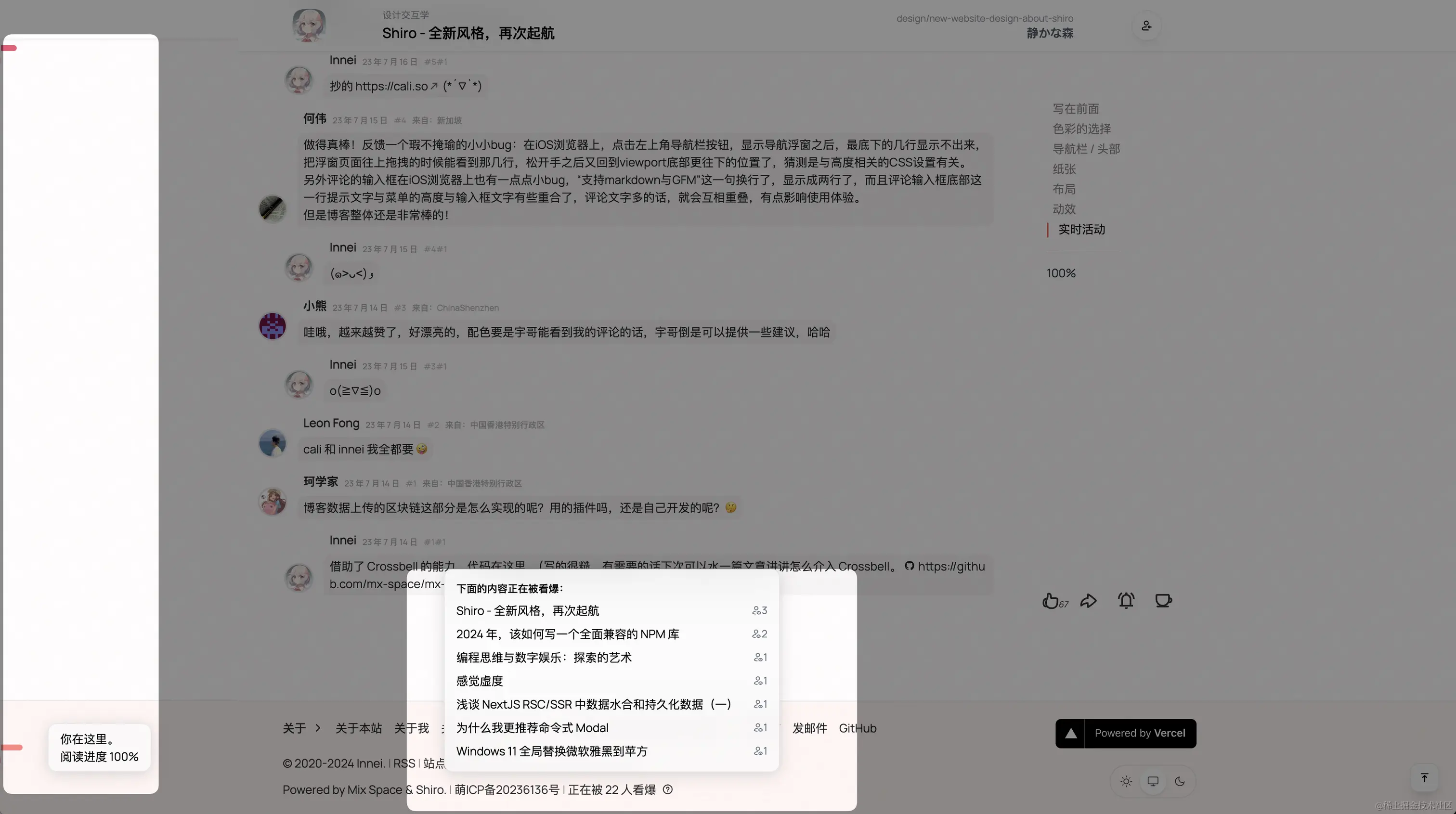Click the 'cali 和 innei 我全都要' comment
Image resolution: width=1456 pixels, height=814 pixels.
(365, 450)
